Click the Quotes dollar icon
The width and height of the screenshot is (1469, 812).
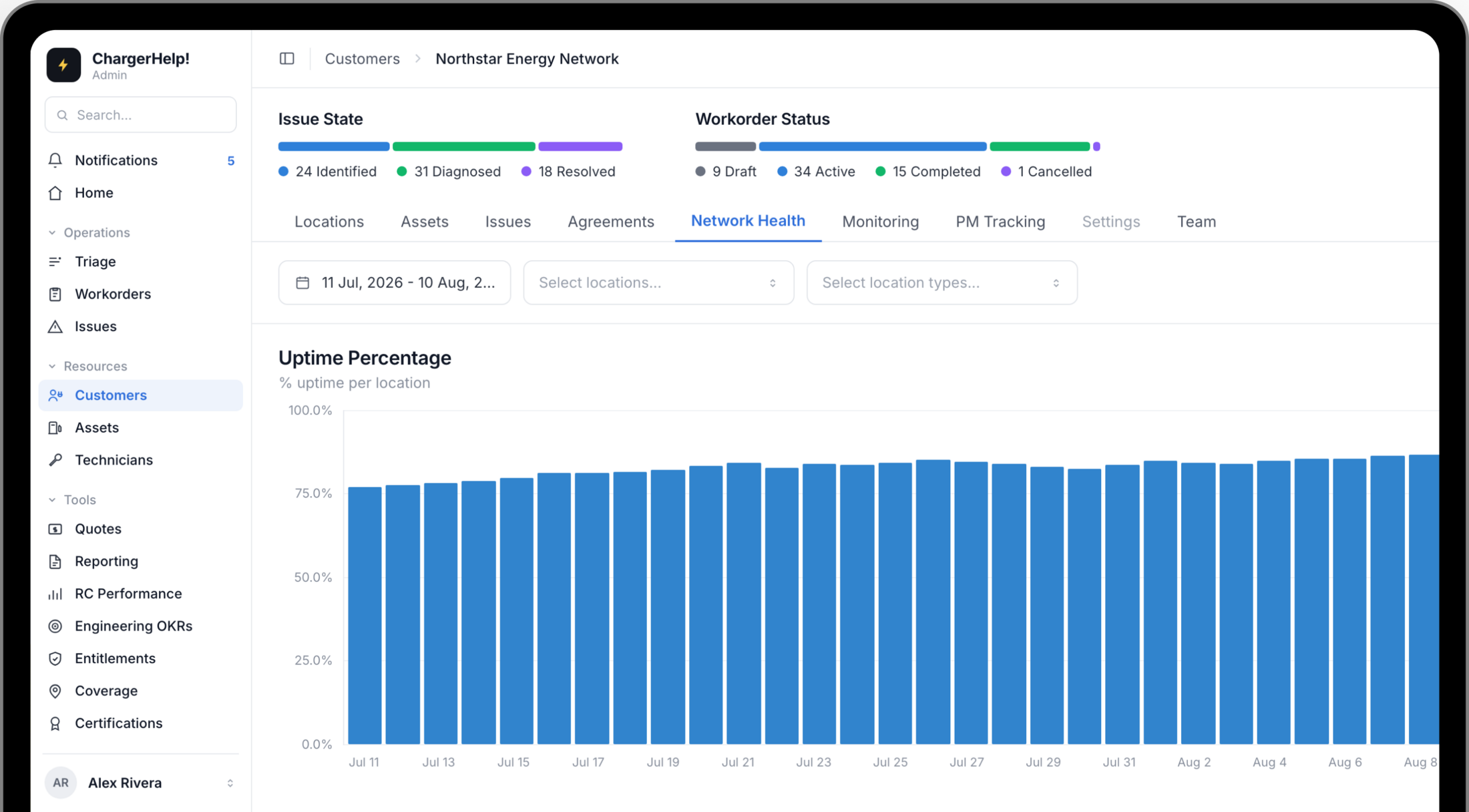[55, 529]
